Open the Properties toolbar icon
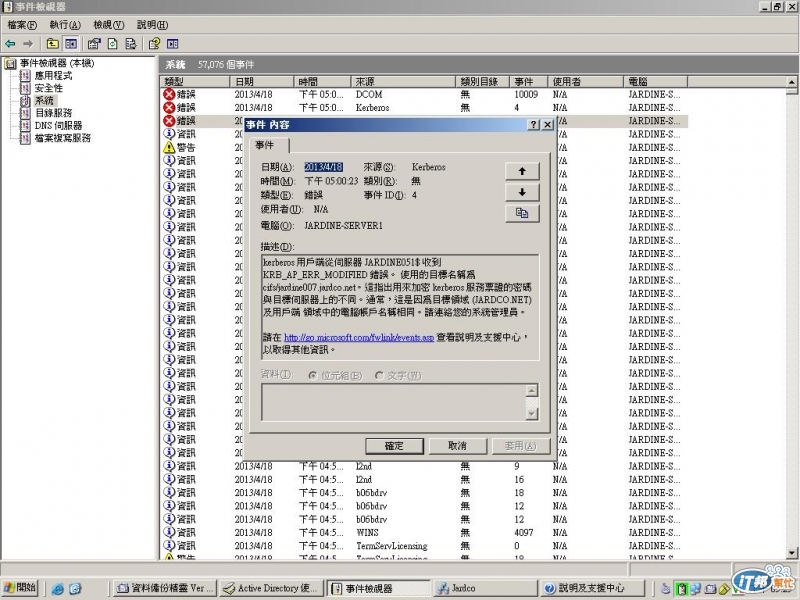 click(x=94, y=44)
